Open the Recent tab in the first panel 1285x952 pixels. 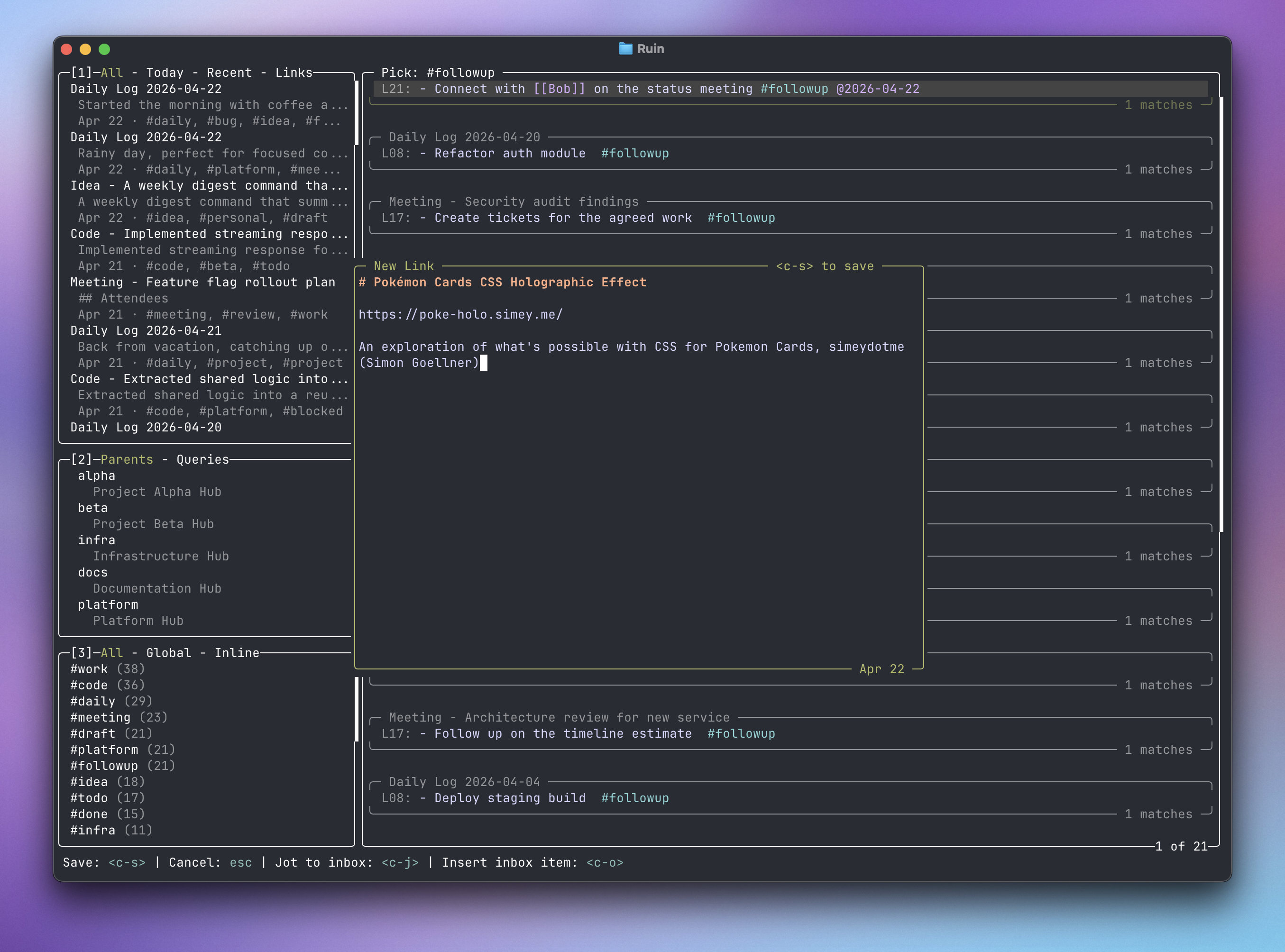point(229,72)
